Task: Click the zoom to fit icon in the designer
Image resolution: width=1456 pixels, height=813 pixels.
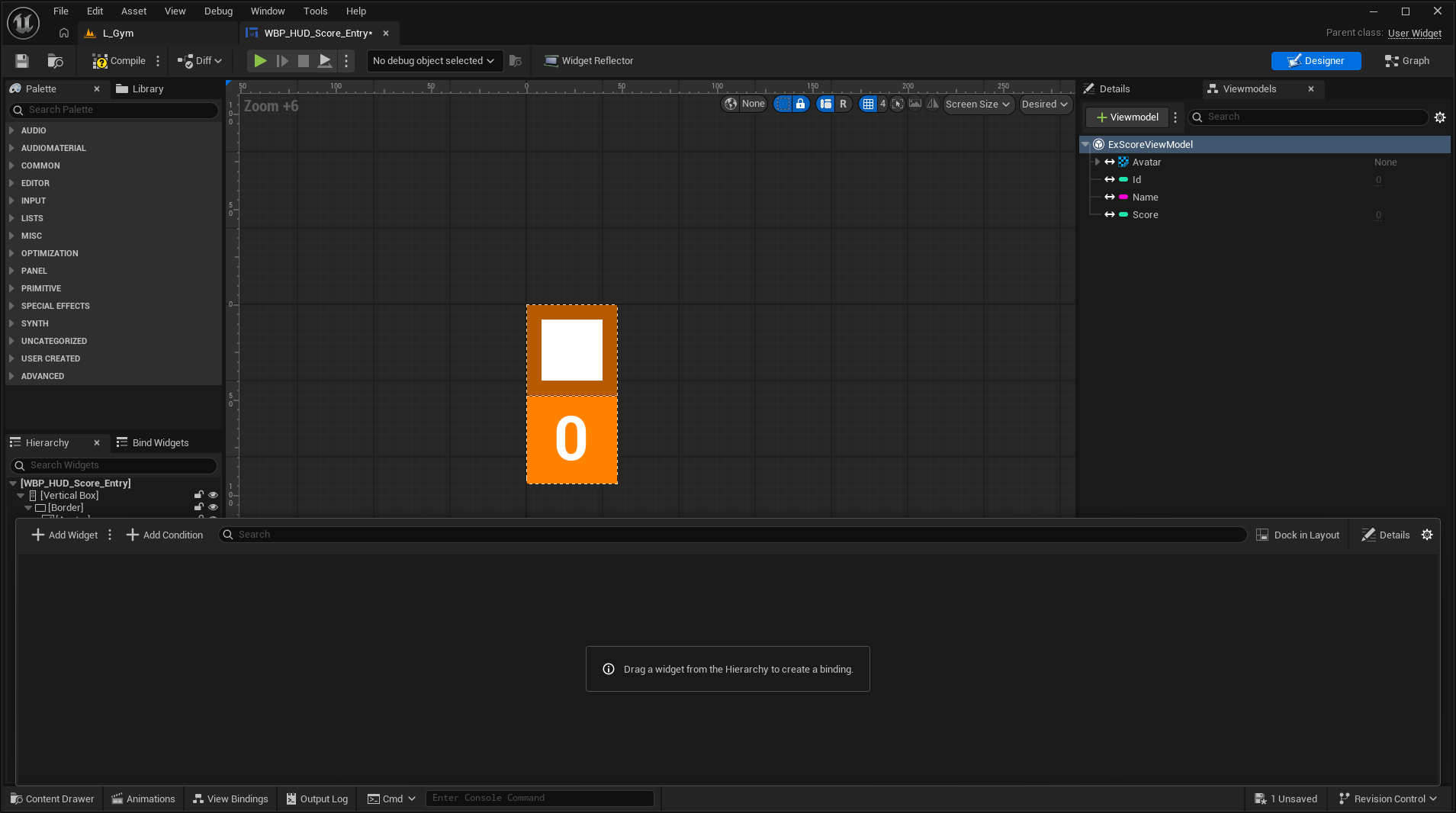Action: pos(898,104)
